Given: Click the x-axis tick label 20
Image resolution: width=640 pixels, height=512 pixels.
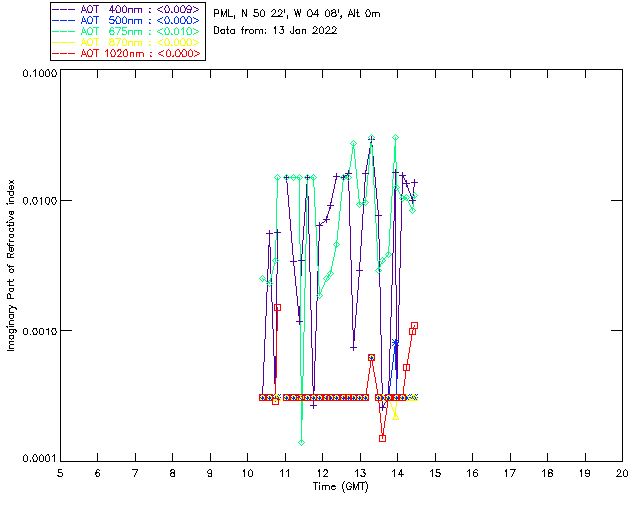Looking at the screenshot, I should point(622,473).
